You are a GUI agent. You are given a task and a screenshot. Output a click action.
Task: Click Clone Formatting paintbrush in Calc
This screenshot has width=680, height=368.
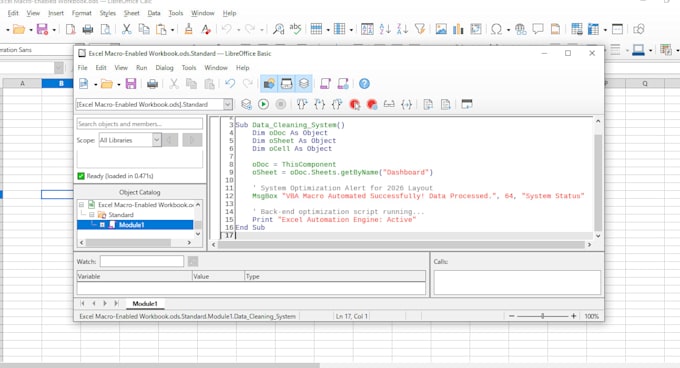[188, 29]
